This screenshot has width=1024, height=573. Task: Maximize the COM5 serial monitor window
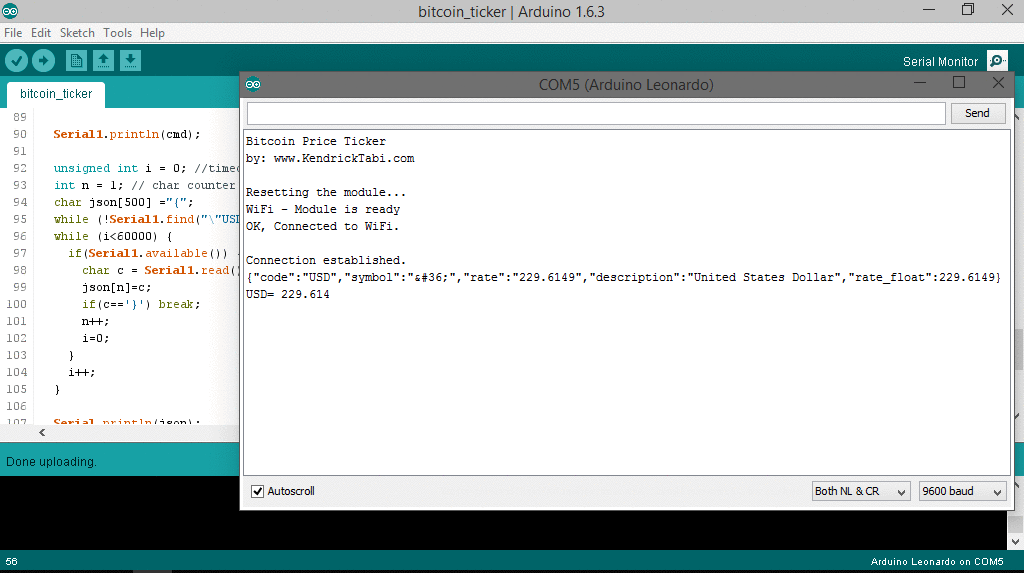coord(959,82)
